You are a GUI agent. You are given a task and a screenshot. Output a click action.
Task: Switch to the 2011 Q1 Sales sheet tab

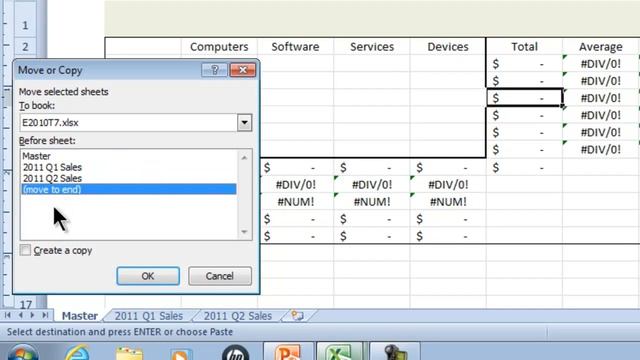[149, 316]
